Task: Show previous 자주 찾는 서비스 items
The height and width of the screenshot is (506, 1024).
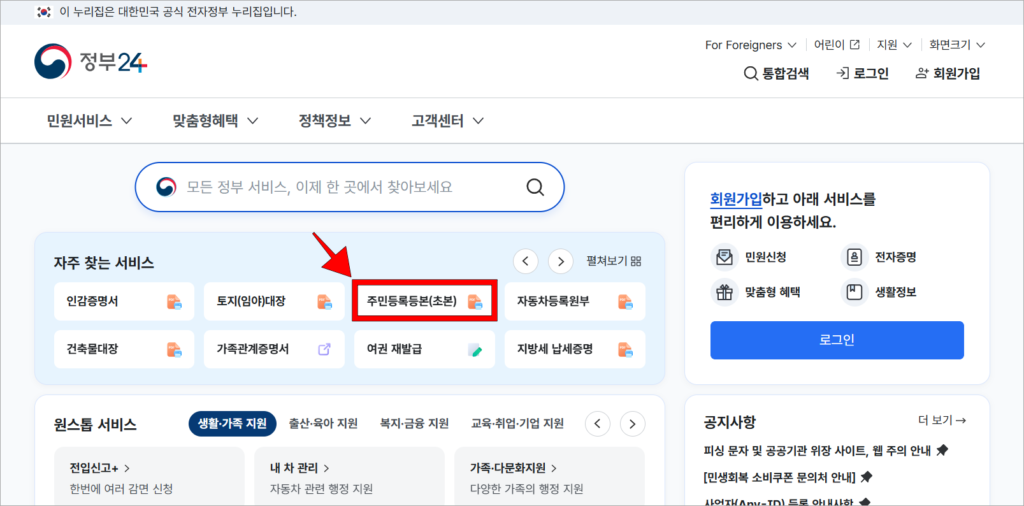Action: point(526,261)
